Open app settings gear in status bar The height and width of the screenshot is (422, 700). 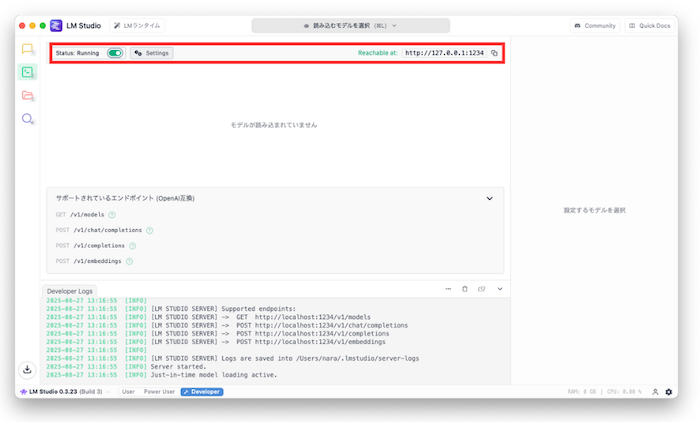click(x=668, y=392)
